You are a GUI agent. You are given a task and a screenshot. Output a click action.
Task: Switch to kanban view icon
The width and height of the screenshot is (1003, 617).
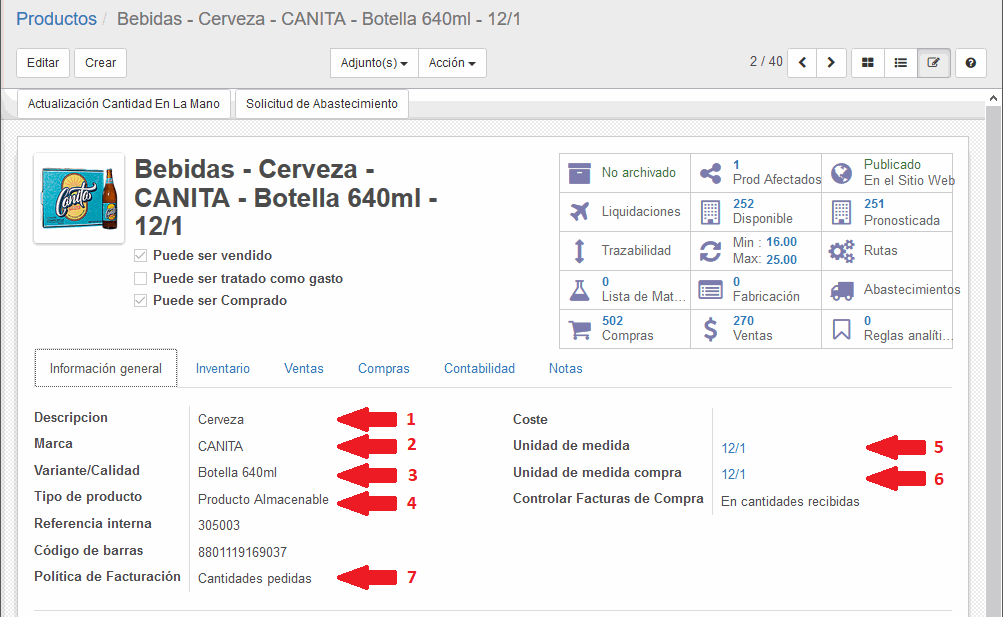868,63
